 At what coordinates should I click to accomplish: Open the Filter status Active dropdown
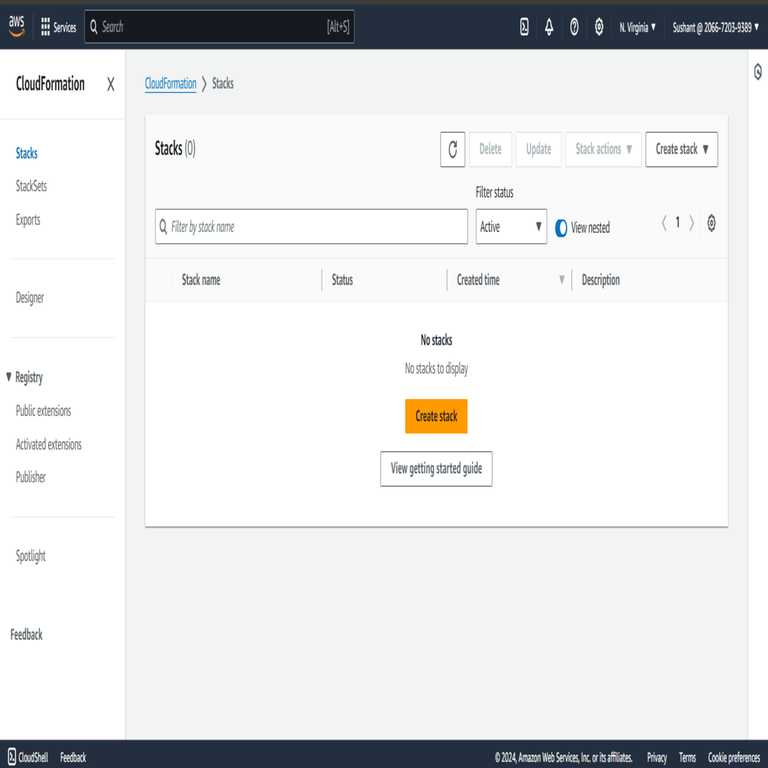tap(511, 227)
